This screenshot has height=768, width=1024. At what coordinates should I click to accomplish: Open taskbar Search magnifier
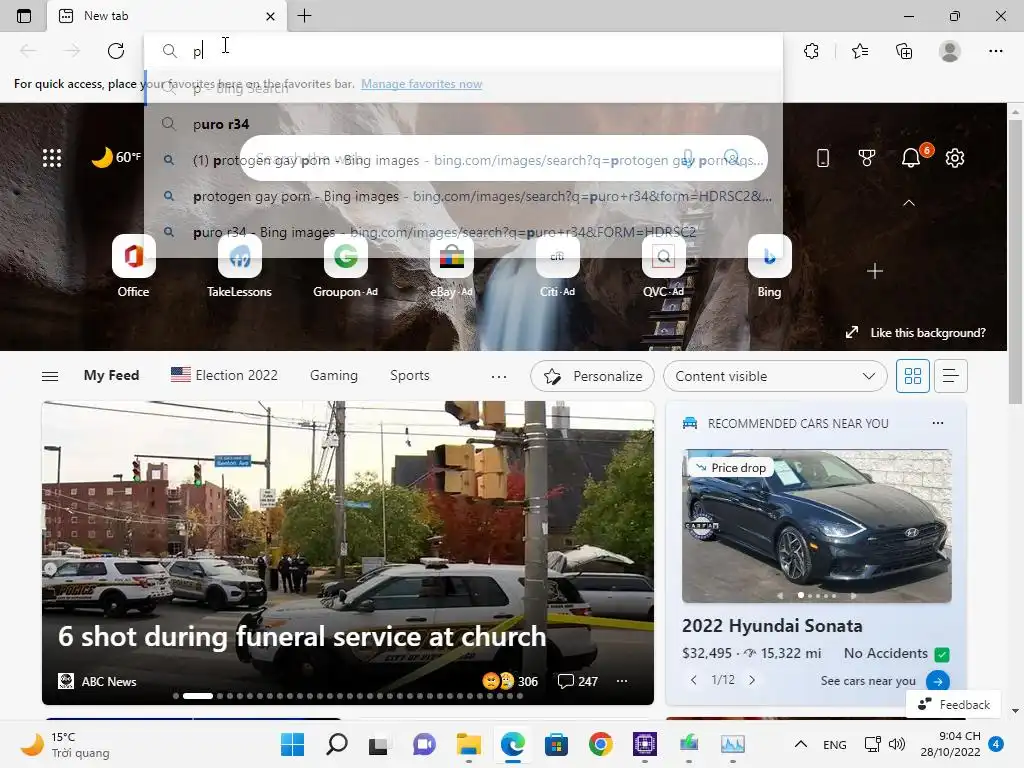[336, 744]
